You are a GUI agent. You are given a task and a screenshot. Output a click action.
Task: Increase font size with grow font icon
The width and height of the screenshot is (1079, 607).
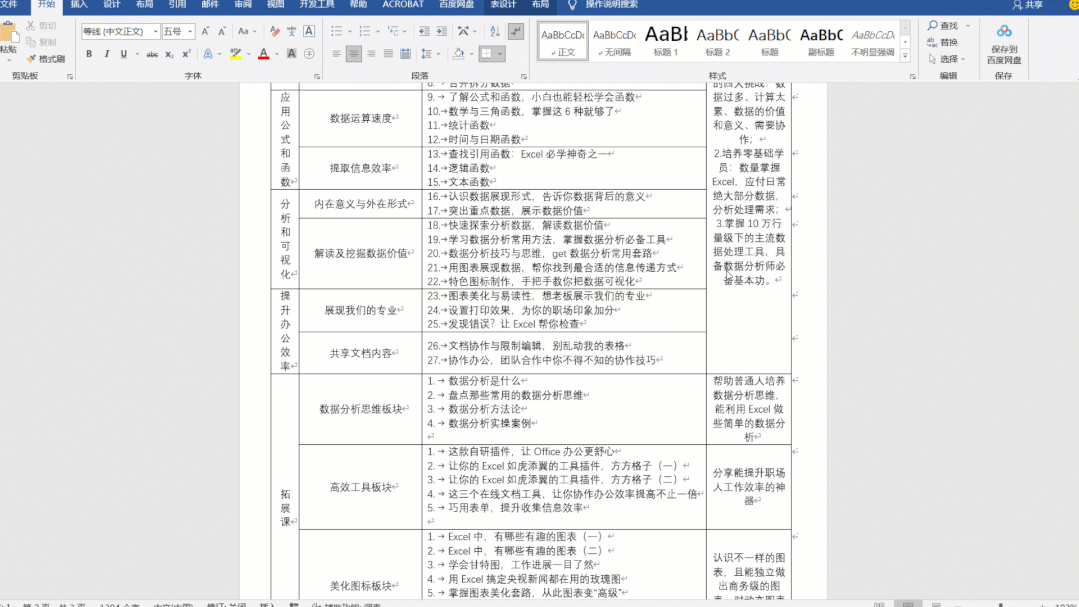[205, 32]
